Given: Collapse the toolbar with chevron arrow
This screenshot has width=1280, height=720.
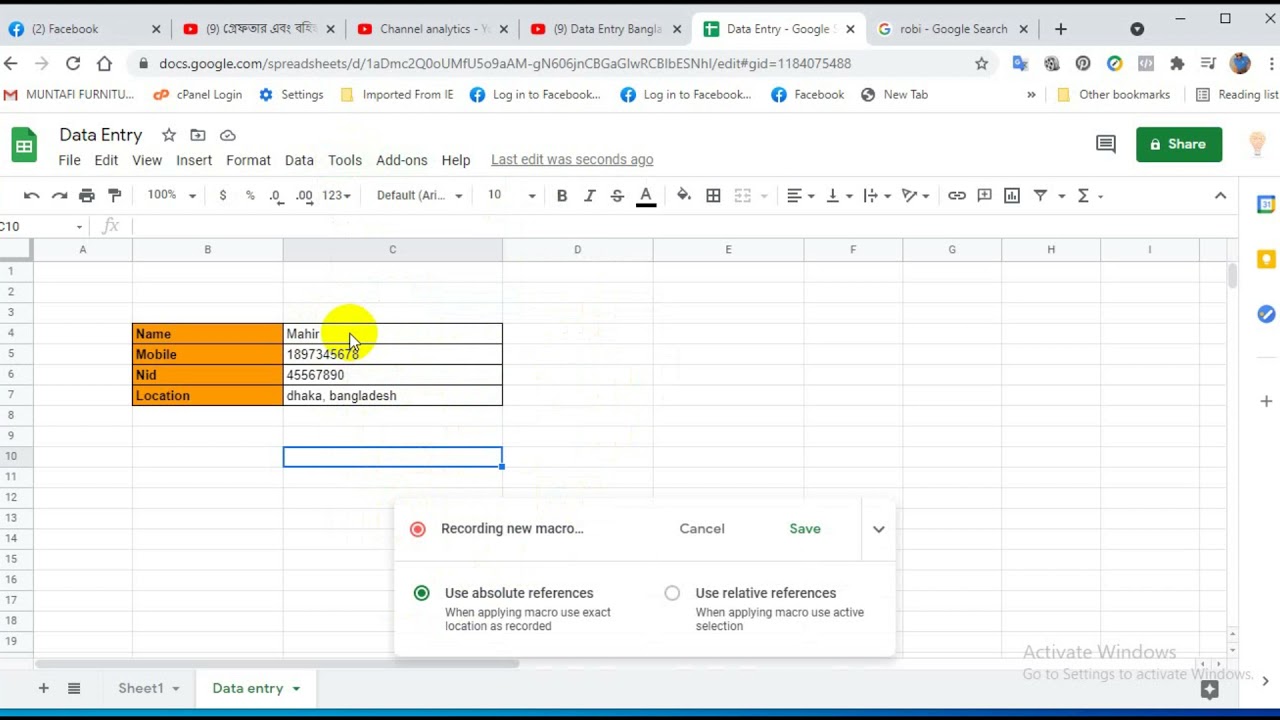Looking at the screenshot, I should pos(1220,196).
